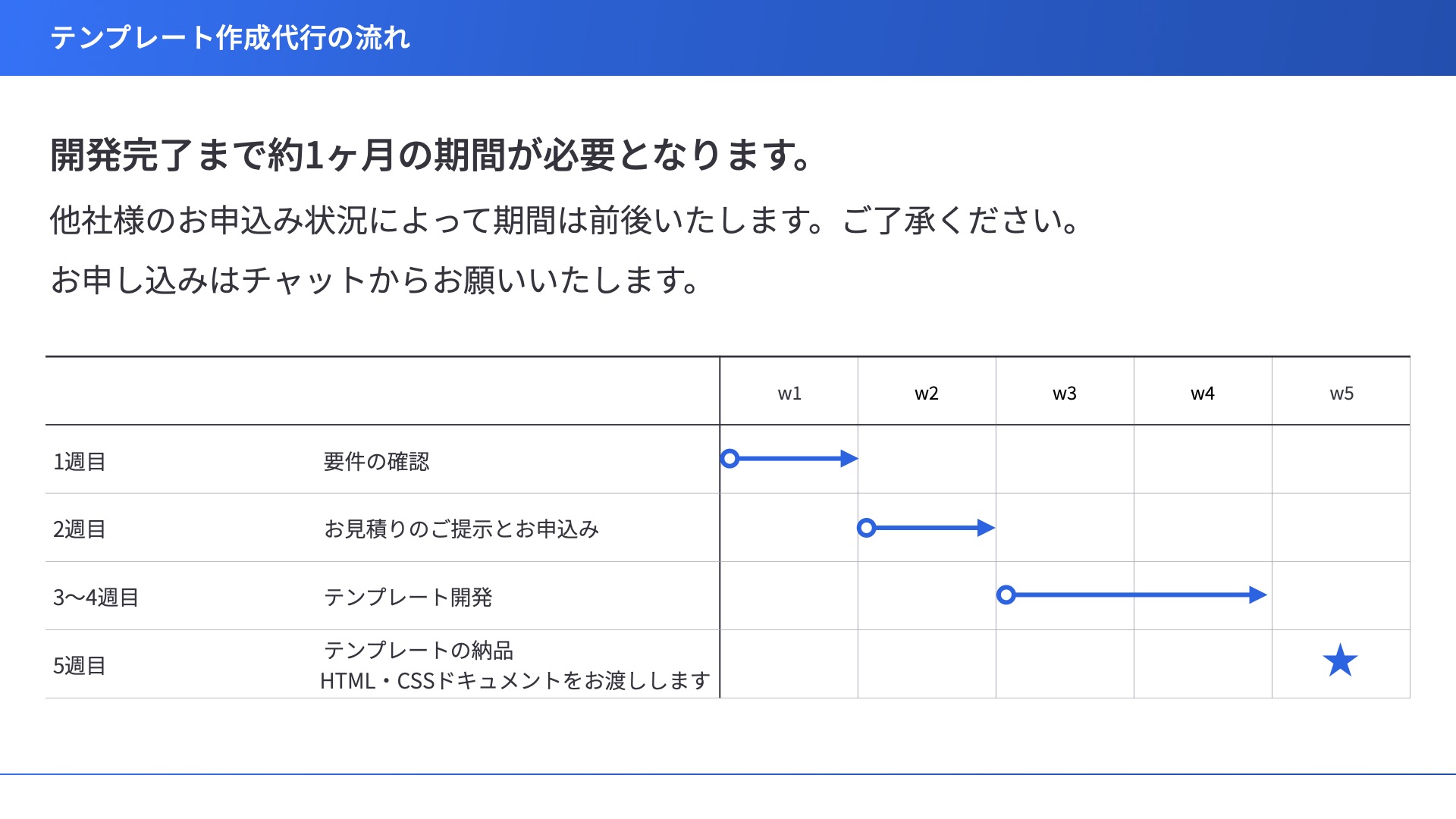
Task: Click the arrowhead ending the お見積り row bar
Action: tap(986, 528)
